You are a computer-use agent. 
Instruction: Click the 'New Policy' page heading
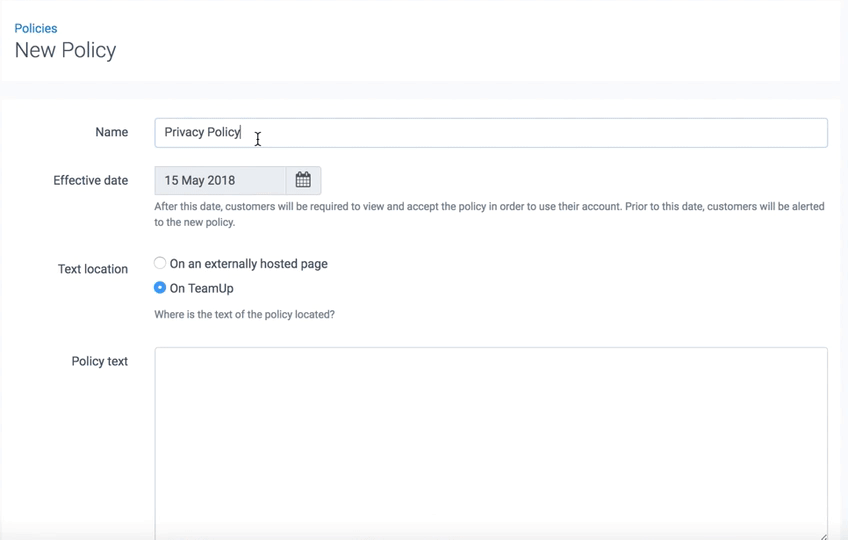(x=66, y=51)
